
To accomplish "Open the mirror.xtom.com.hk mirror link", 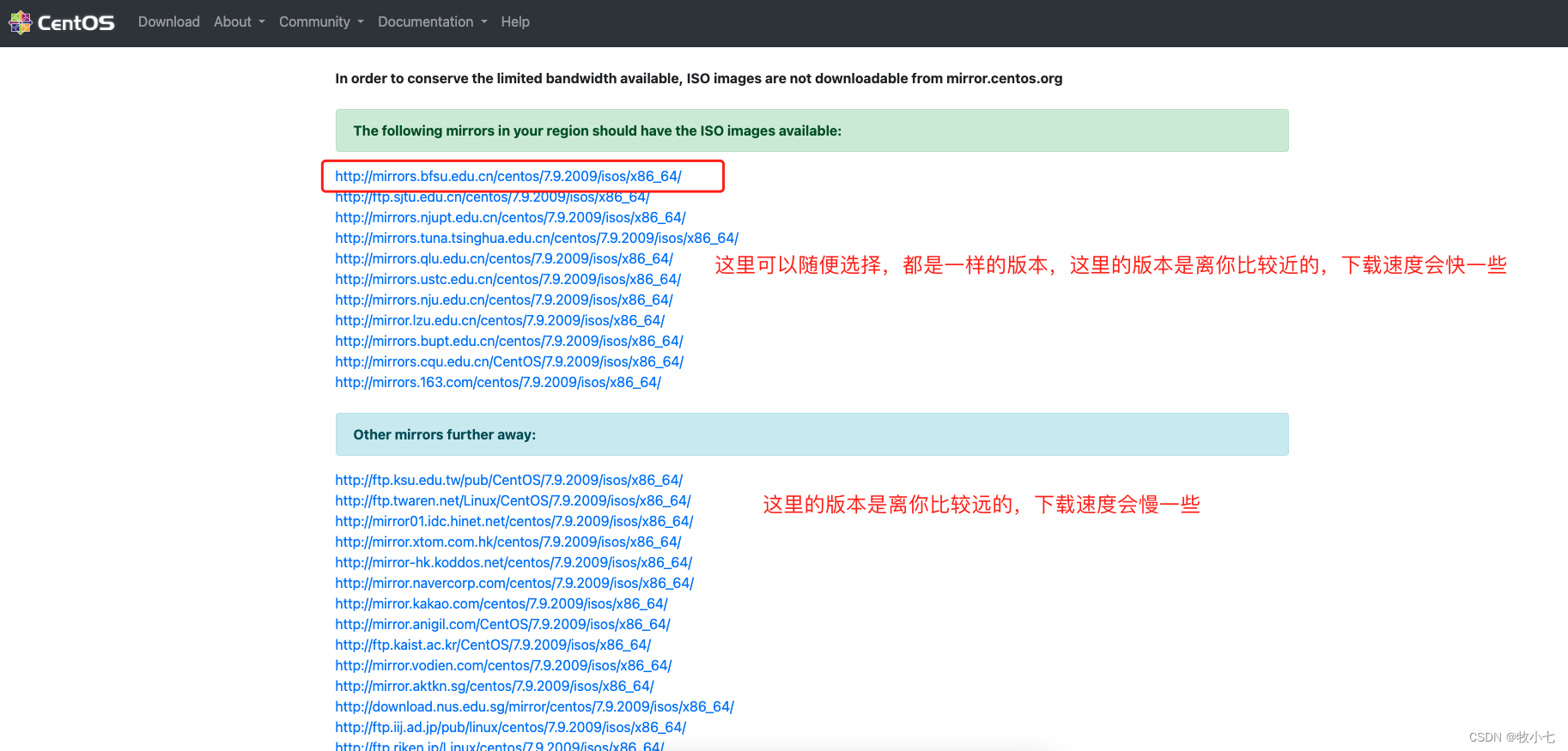I will click(x=508, y=542).
